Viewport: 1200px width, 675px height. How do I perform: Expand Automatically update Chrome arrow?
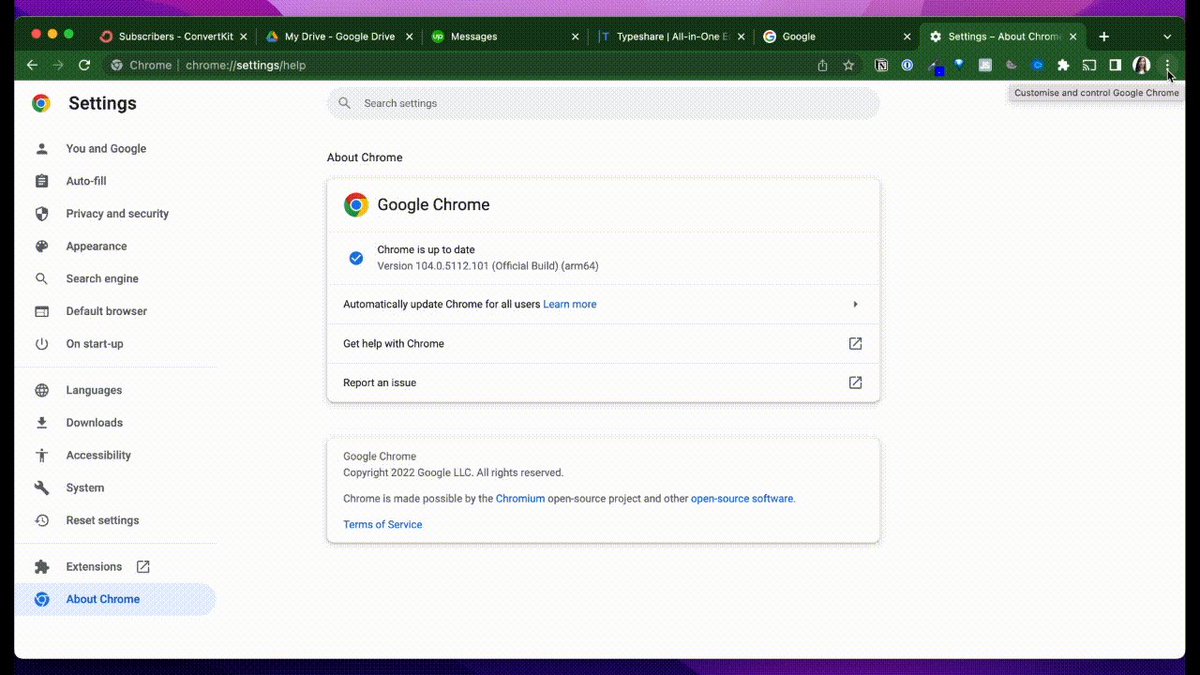[855, 304]
